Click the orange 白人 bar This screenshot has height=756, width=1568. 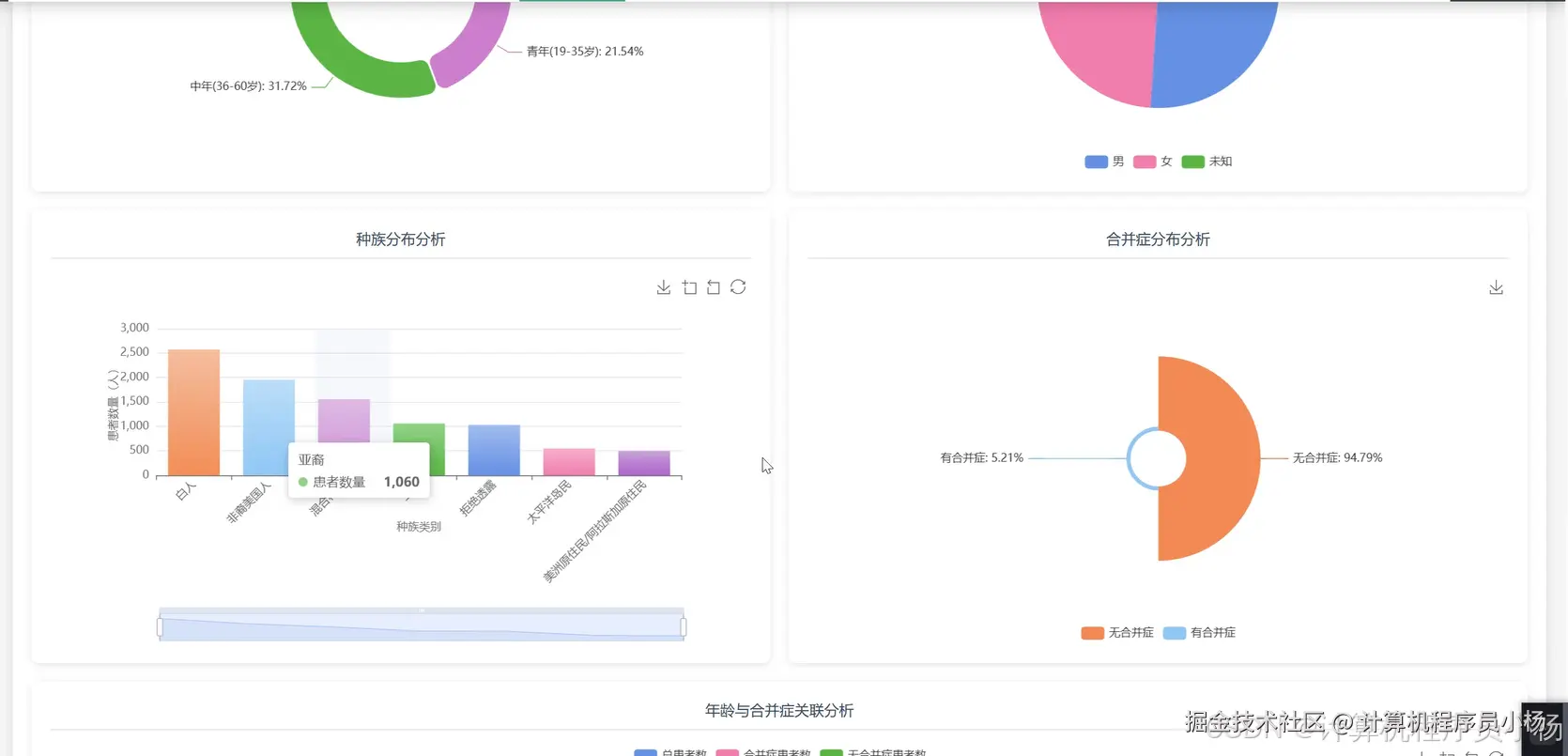point(193,412)
